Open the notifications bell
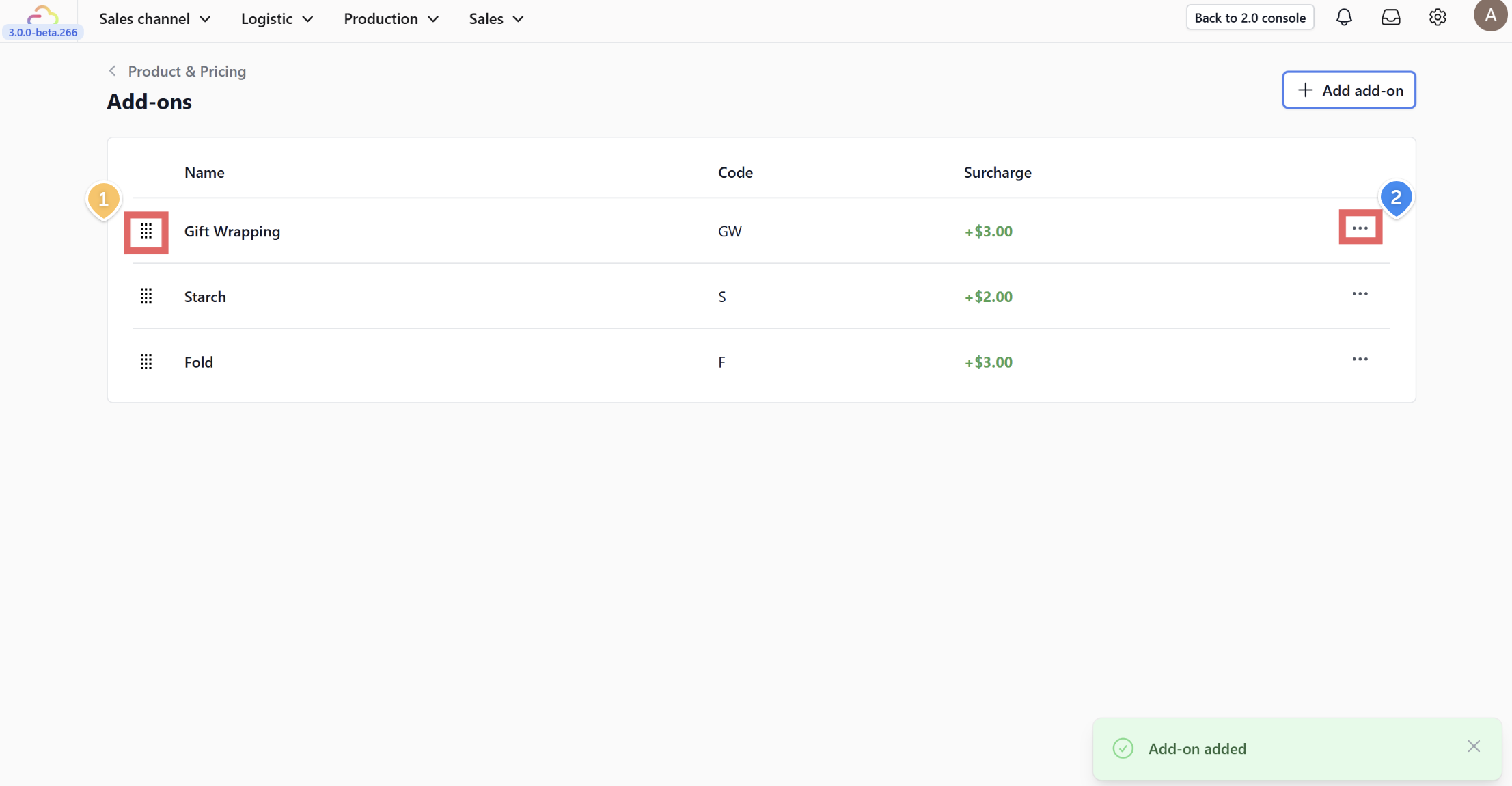 click(x=1343, y=18)
